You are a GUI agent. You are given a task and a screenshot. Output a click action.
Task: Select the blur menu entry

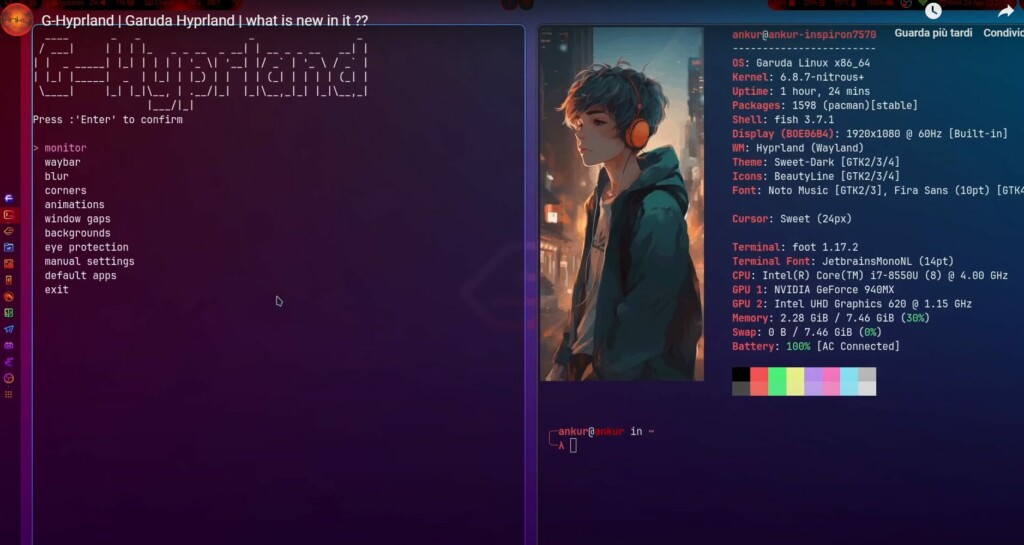56,176
